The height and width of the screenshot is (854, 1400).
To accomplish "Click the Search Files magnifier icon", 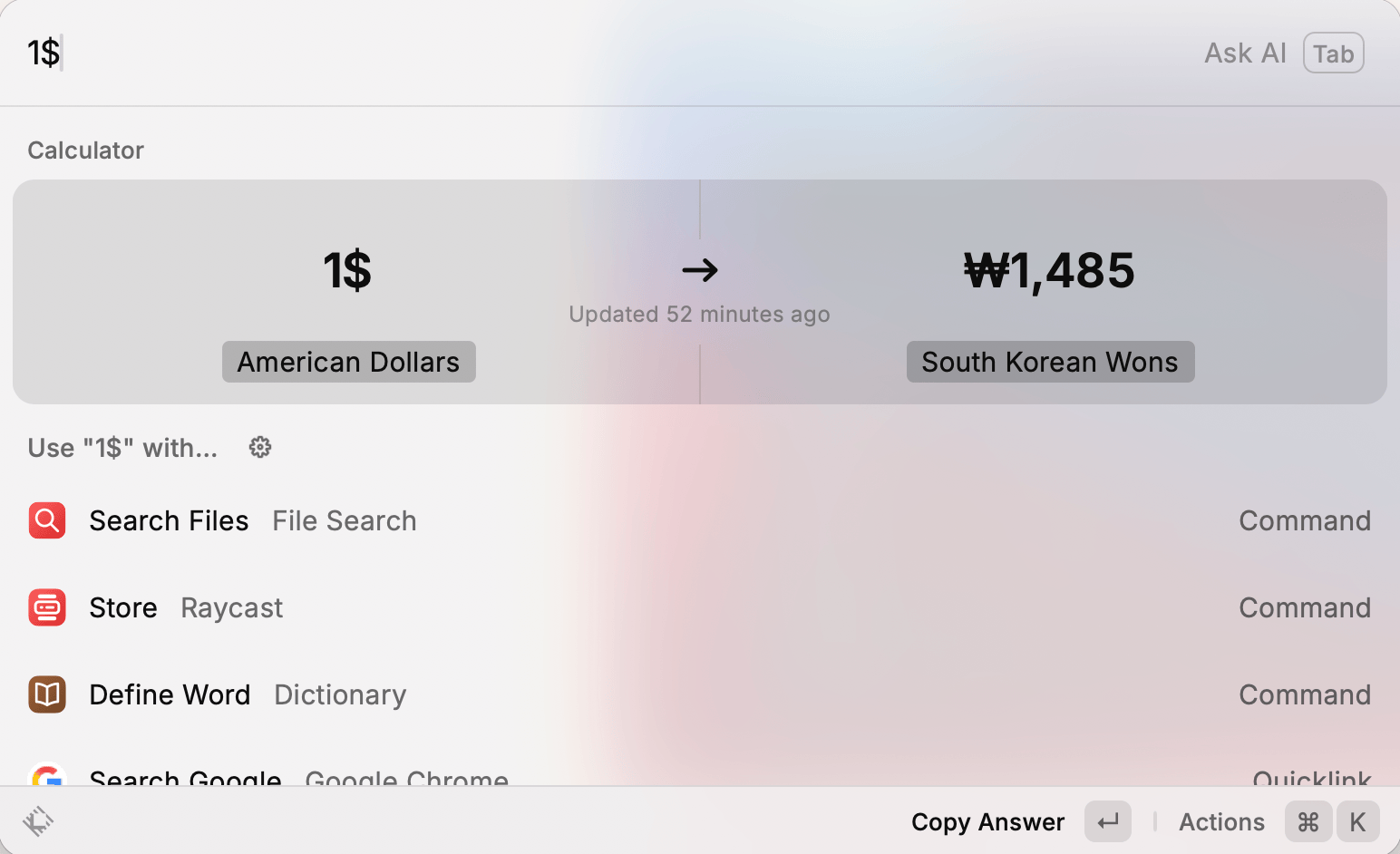I will pyautogui.click(x=47, y=520).
